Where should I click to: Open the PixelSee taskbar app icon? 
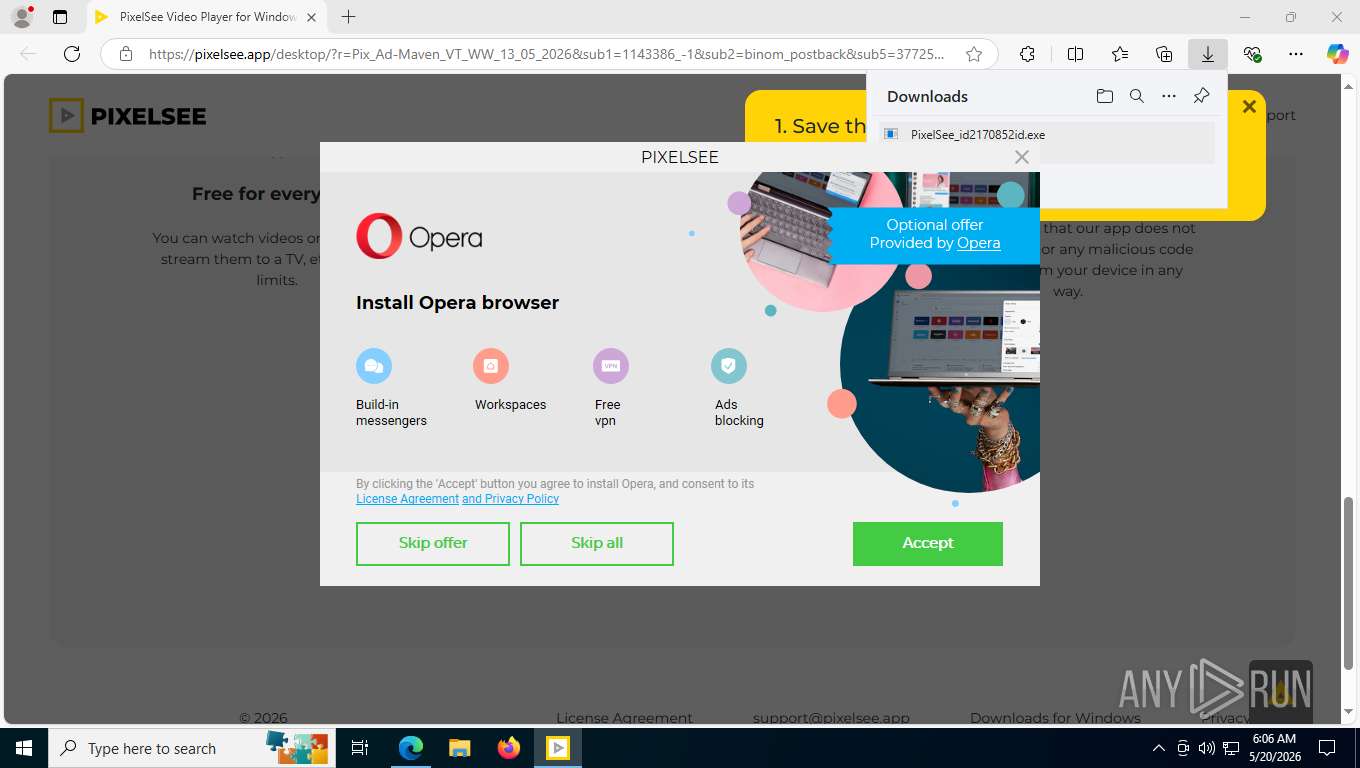557,748
